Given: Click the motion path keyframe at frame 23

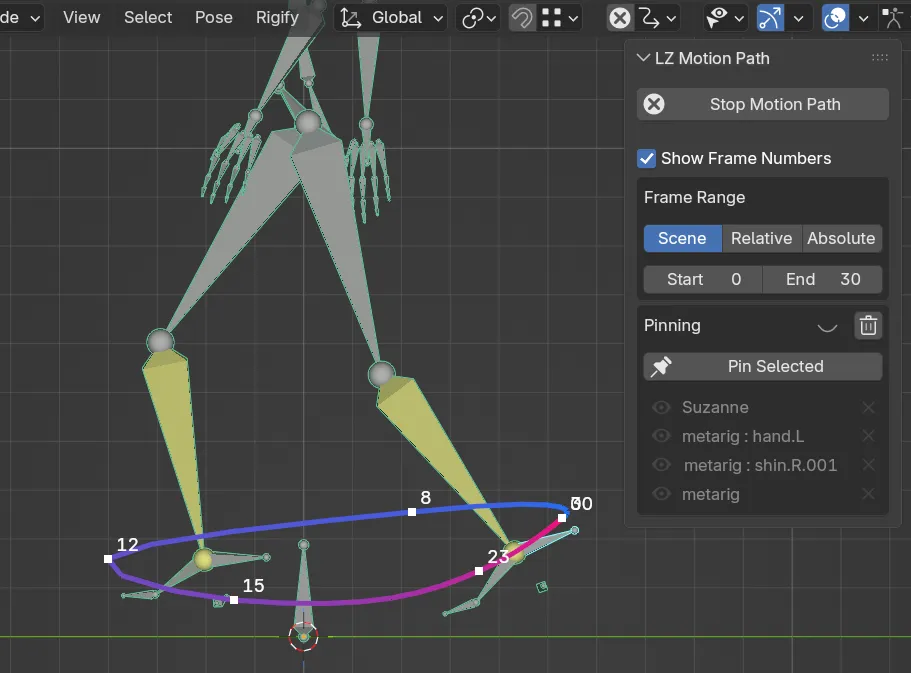Looking at the screenshot, I should [x=479, y=571].
